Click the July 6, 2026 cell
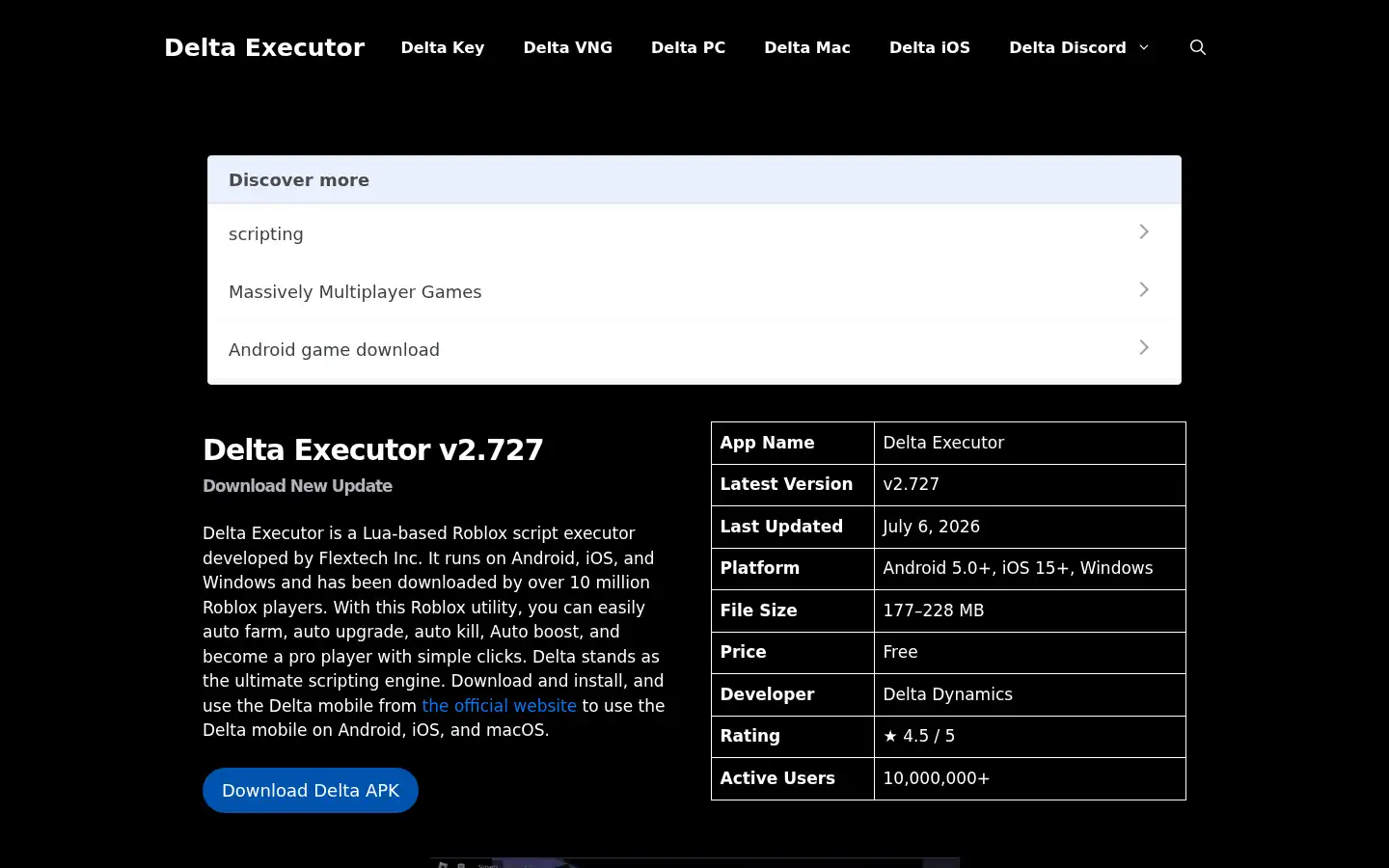This screenshot has height=868, width=1389. pos(1030,527)
